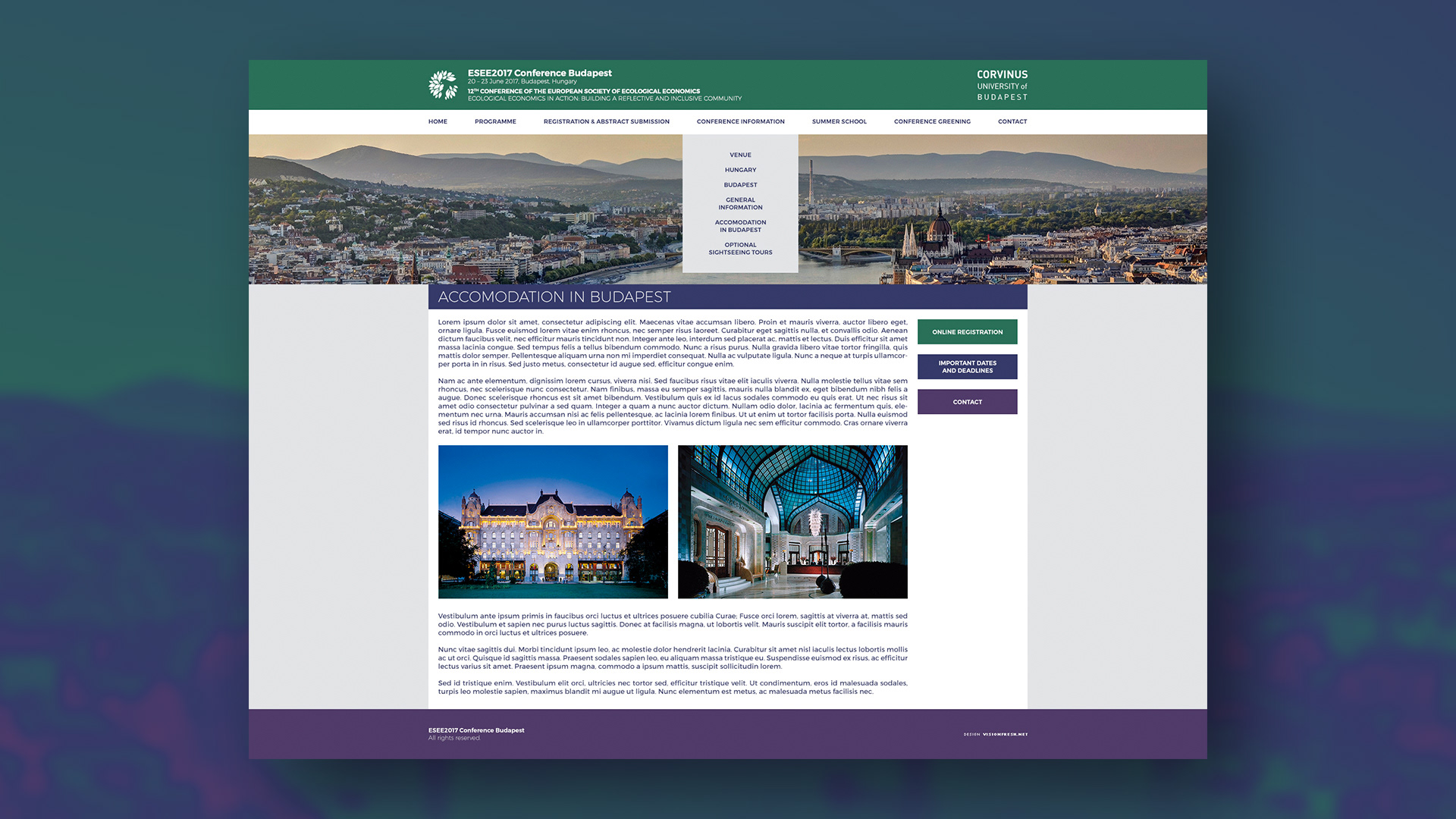Click the Corvinus University of Budapest logo
The height and width of the screenshot is (819, 1456).
point(1002,85)
